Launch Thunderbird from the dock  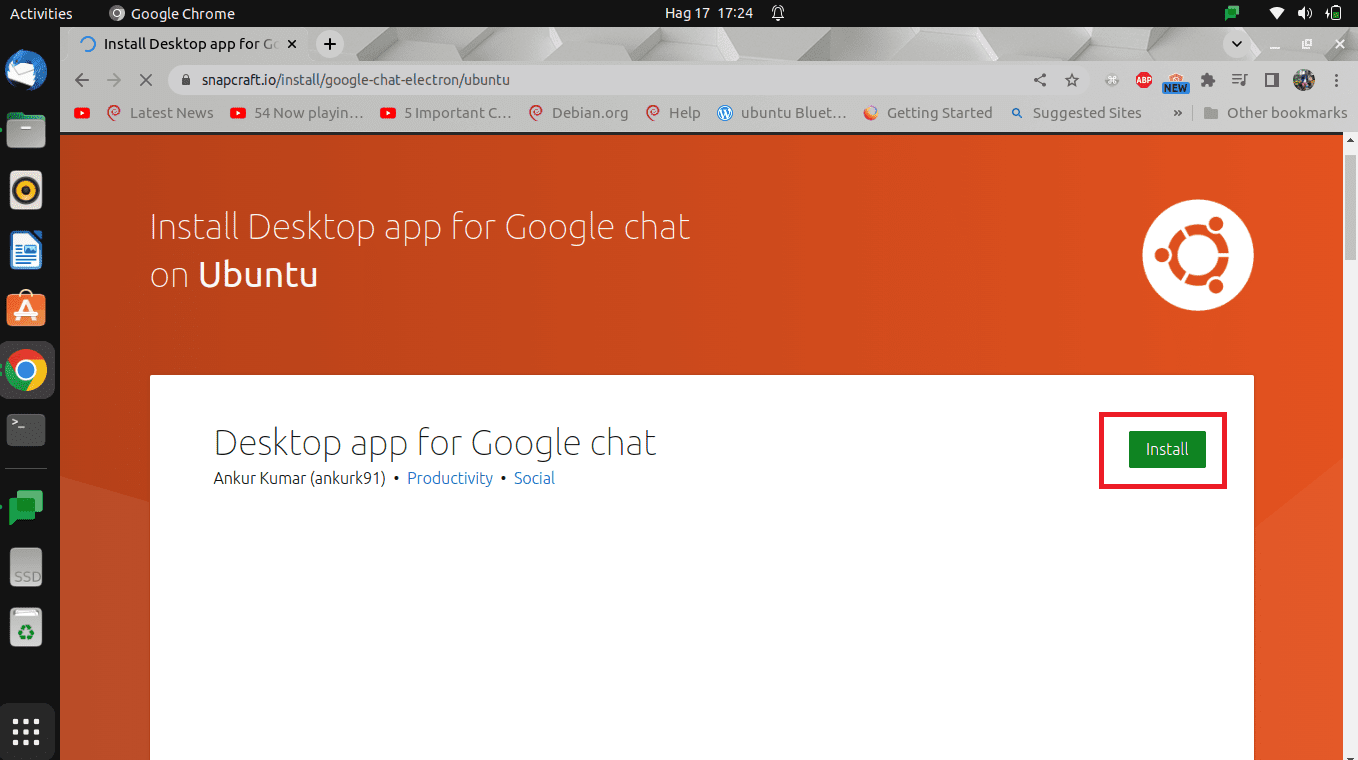tap(26, 69)
